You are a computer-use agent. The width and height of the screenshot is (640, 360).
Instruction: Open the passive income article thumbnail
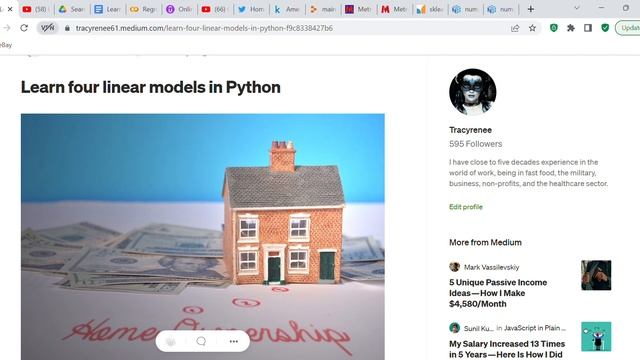[596, 276]
